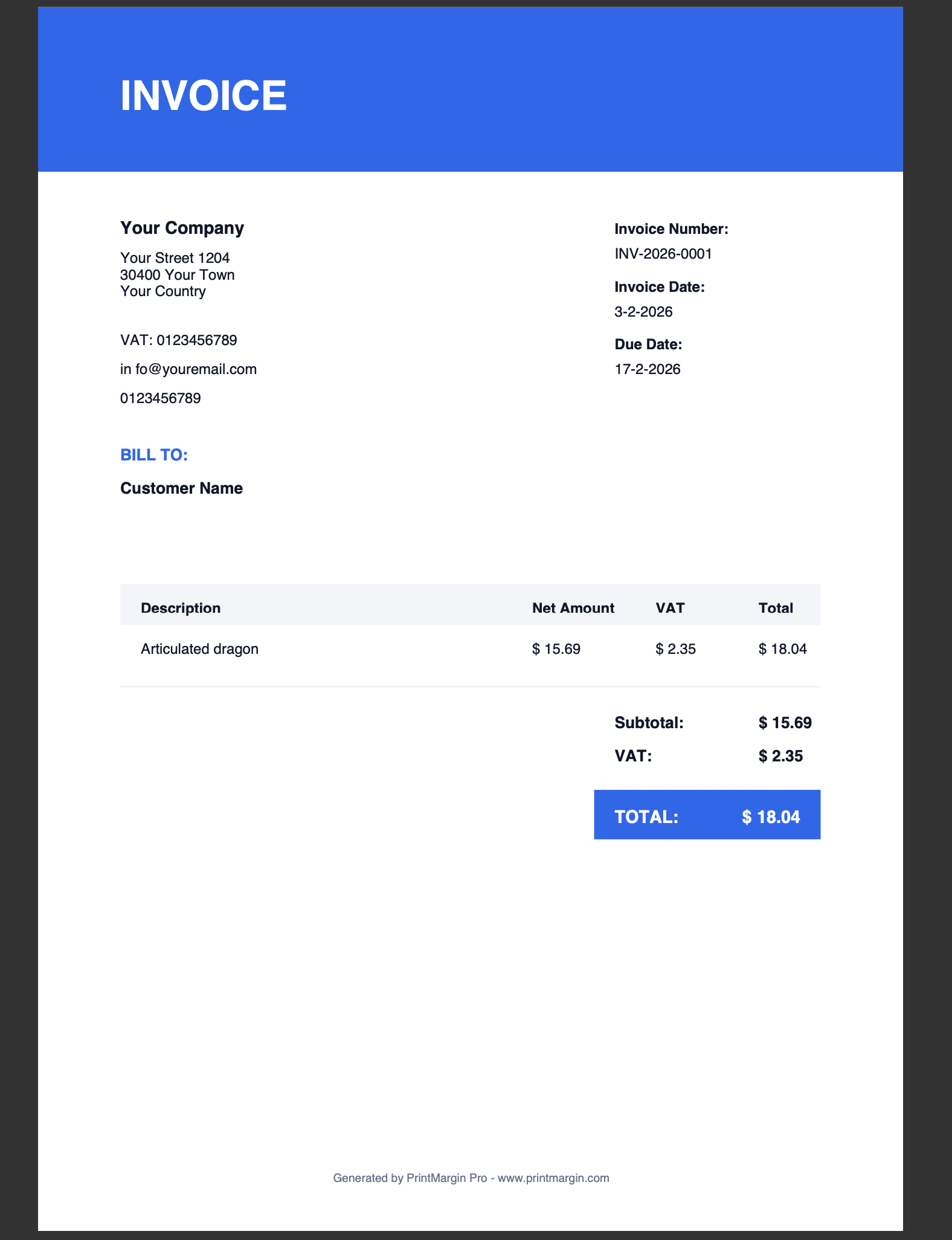
Task: Click 'Generated by PrintMargin Pro' footer text
Action: (410, 1178)
